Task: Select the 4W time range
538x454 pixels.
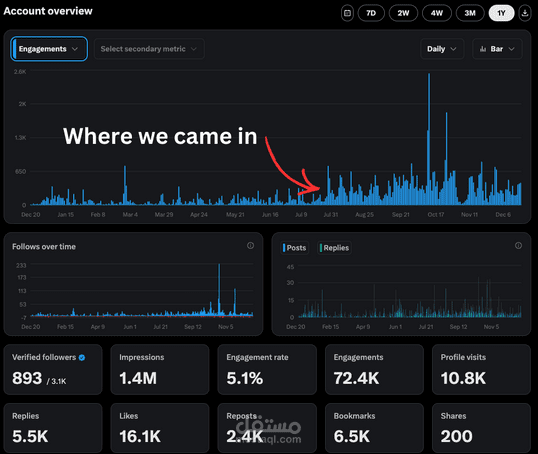Action: pos(436,13)
